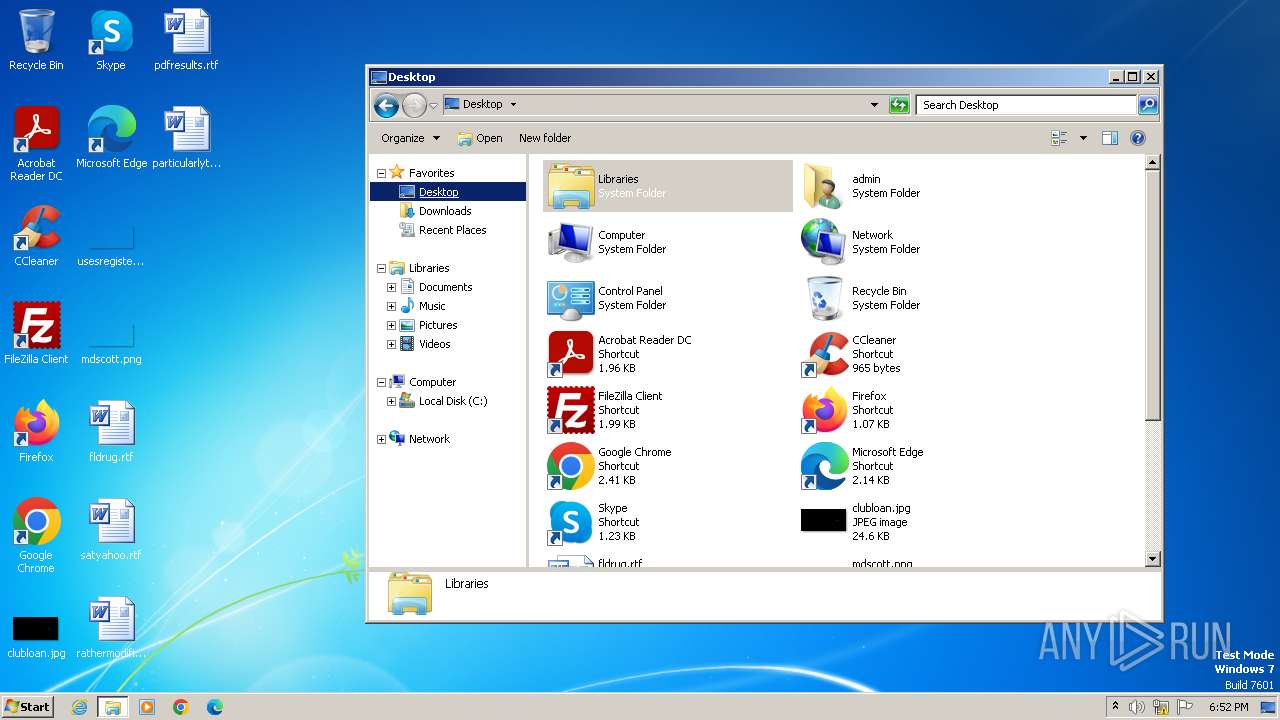
Task: Select clubloan.jpg thumbnail in Explorer
Action: [x=824, y=520]
